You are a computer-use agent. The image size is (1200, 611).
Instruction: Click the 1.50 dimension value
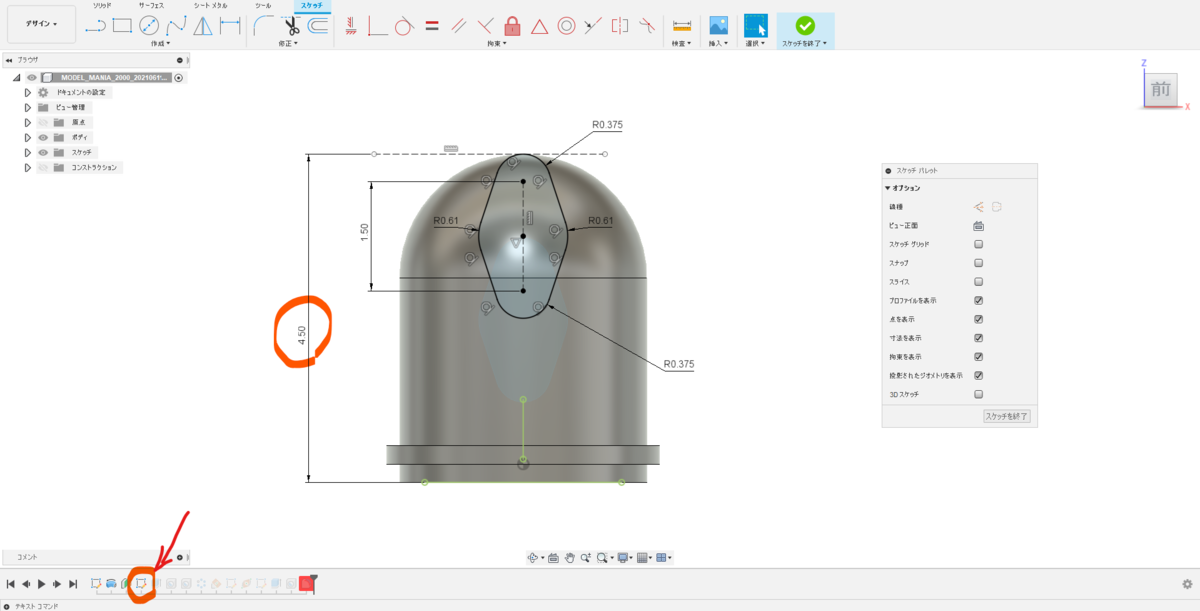(365, 231)
